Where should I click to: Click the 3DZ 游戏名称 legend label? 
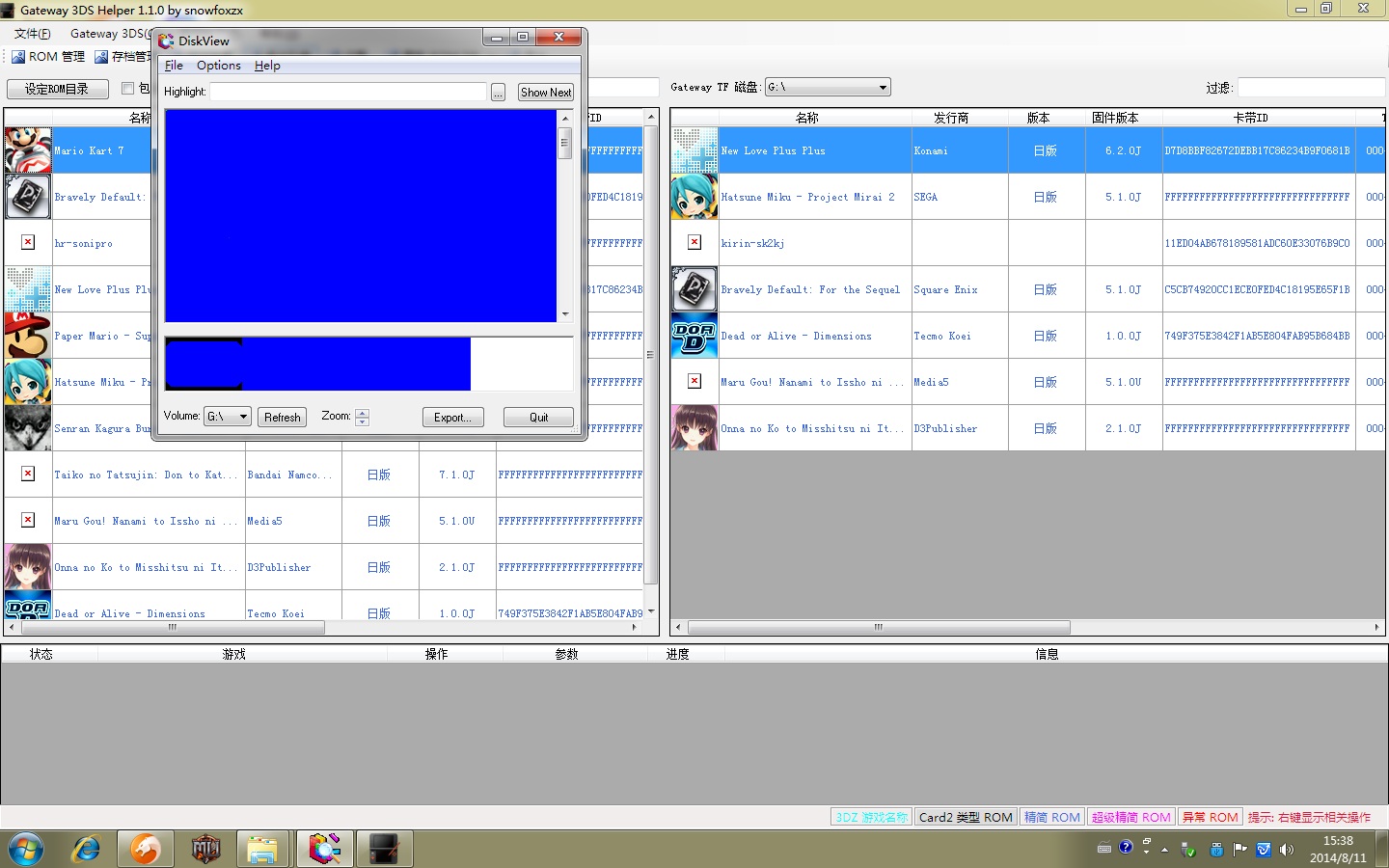pyautogui.click(x=872, y=817)
